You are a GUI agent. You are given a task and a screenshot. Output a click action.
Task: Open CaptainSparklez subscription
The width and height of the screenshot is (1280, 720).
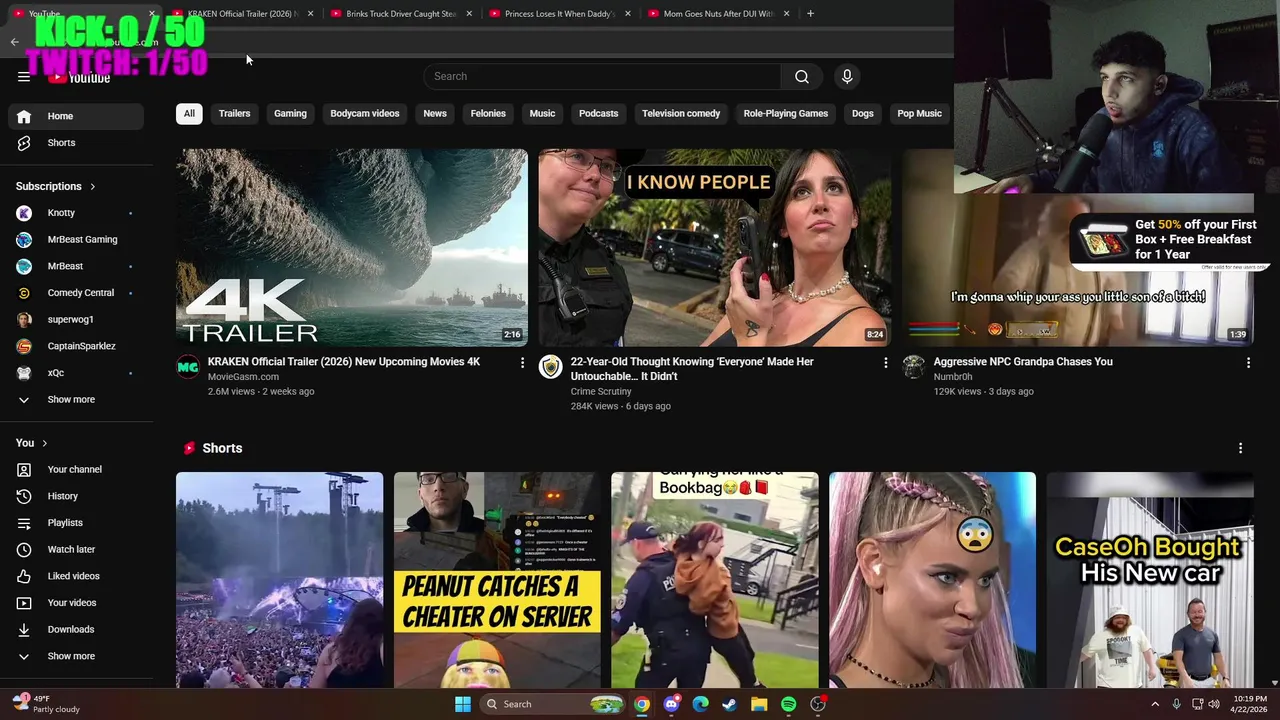[76, 346]
